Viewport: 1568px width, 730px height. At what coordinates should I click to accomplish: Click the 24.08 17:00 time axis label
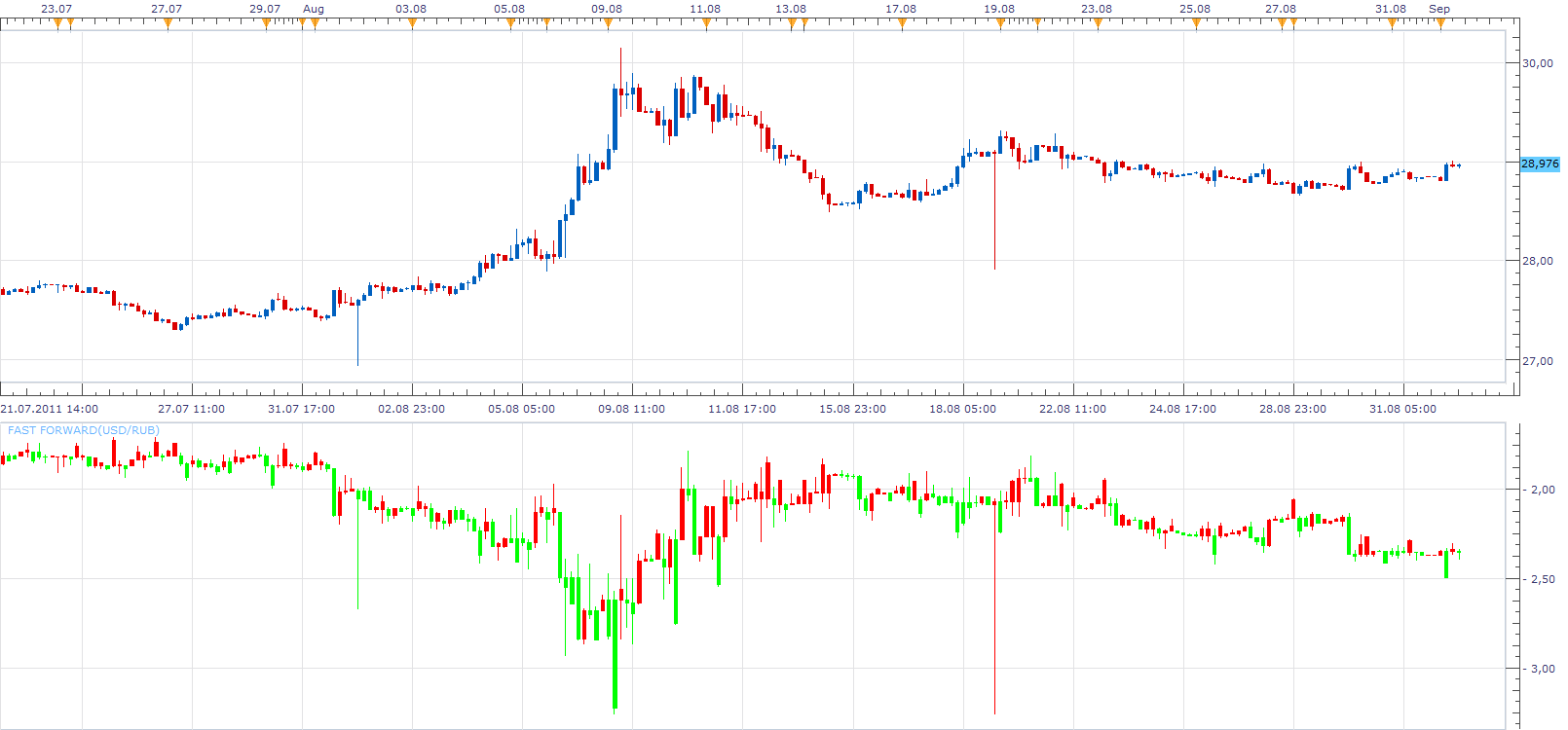pos(1182,409)
